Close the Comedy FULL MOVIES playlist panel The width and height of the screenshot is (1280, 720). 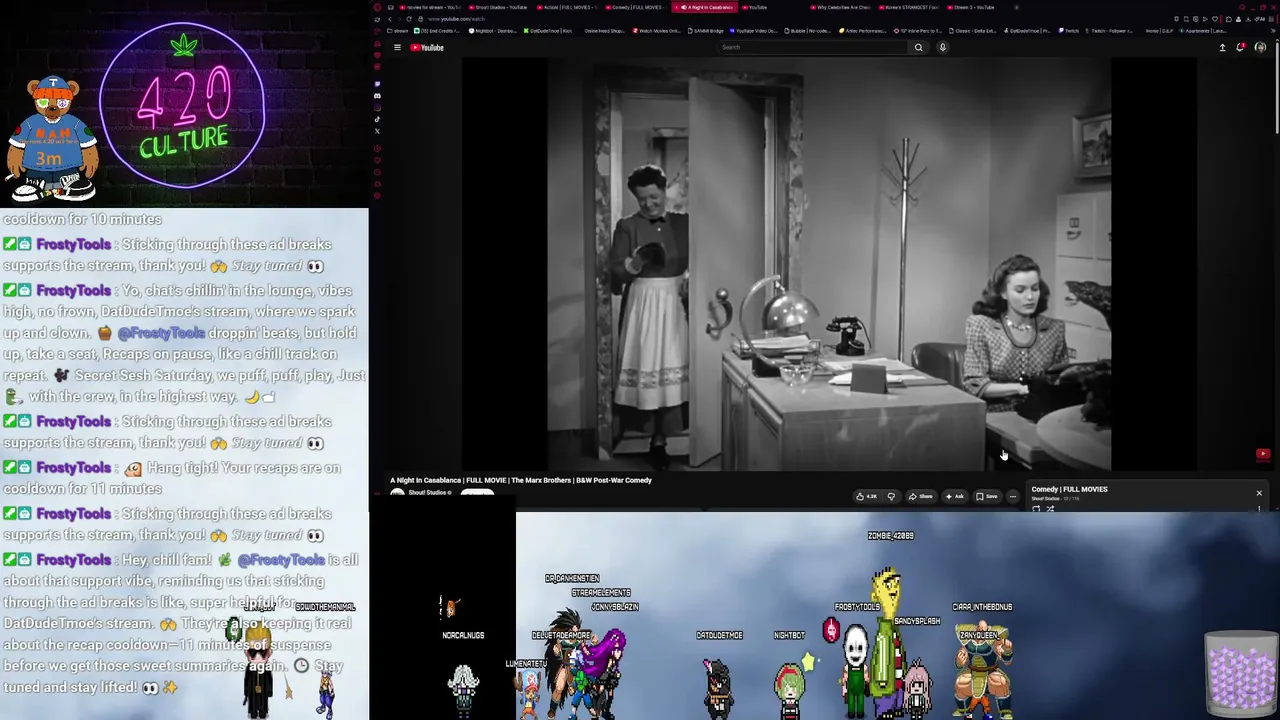1259,493
